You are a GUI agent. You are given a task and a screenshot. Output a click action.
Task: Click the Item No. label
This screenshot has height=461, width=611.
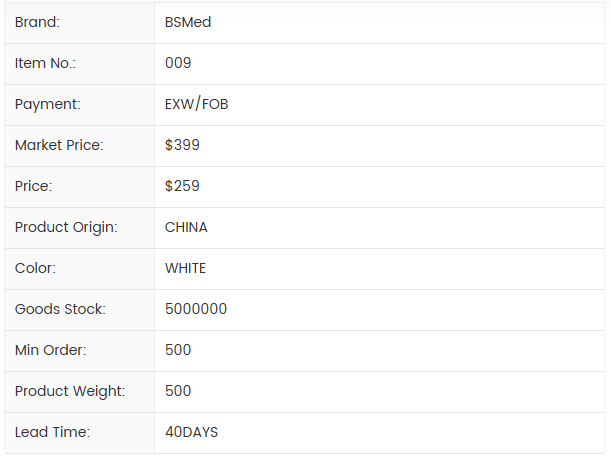(x=45, y=63)
